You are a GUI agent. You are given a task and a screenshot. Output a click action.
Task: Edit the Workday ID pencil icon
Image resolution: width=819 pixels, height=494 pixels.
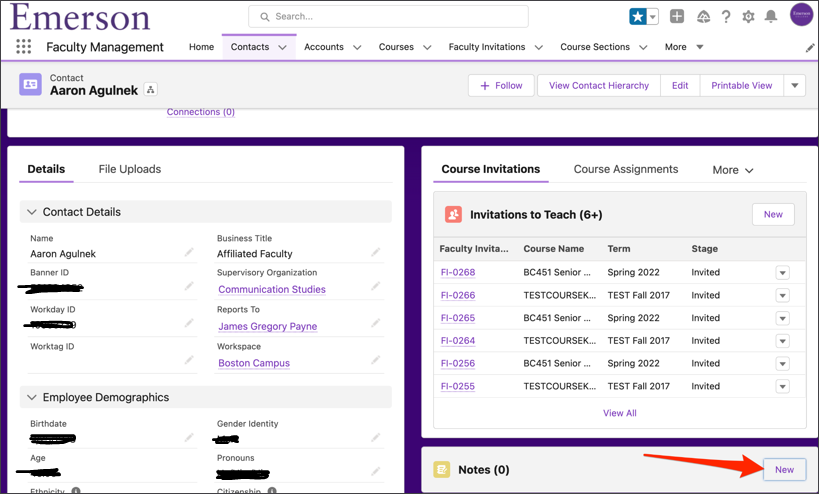[189, 323]
